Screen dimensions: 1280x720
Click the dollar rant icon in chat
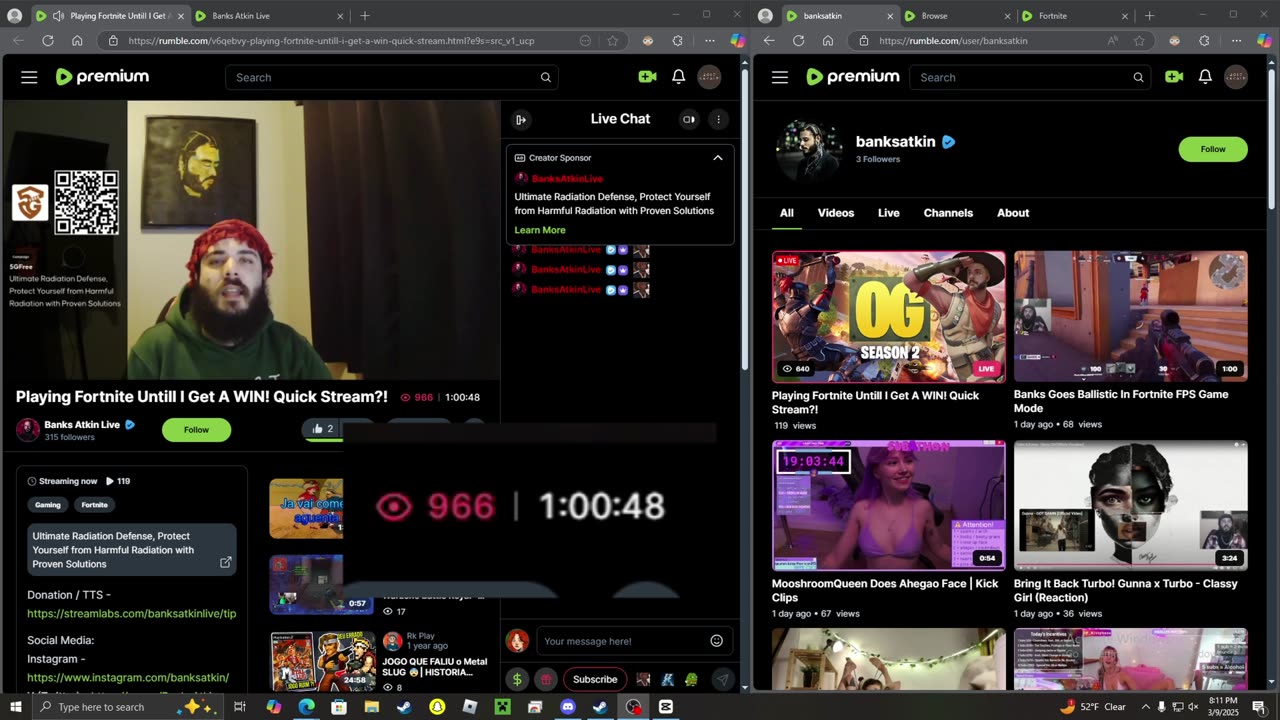pos(517,679)
